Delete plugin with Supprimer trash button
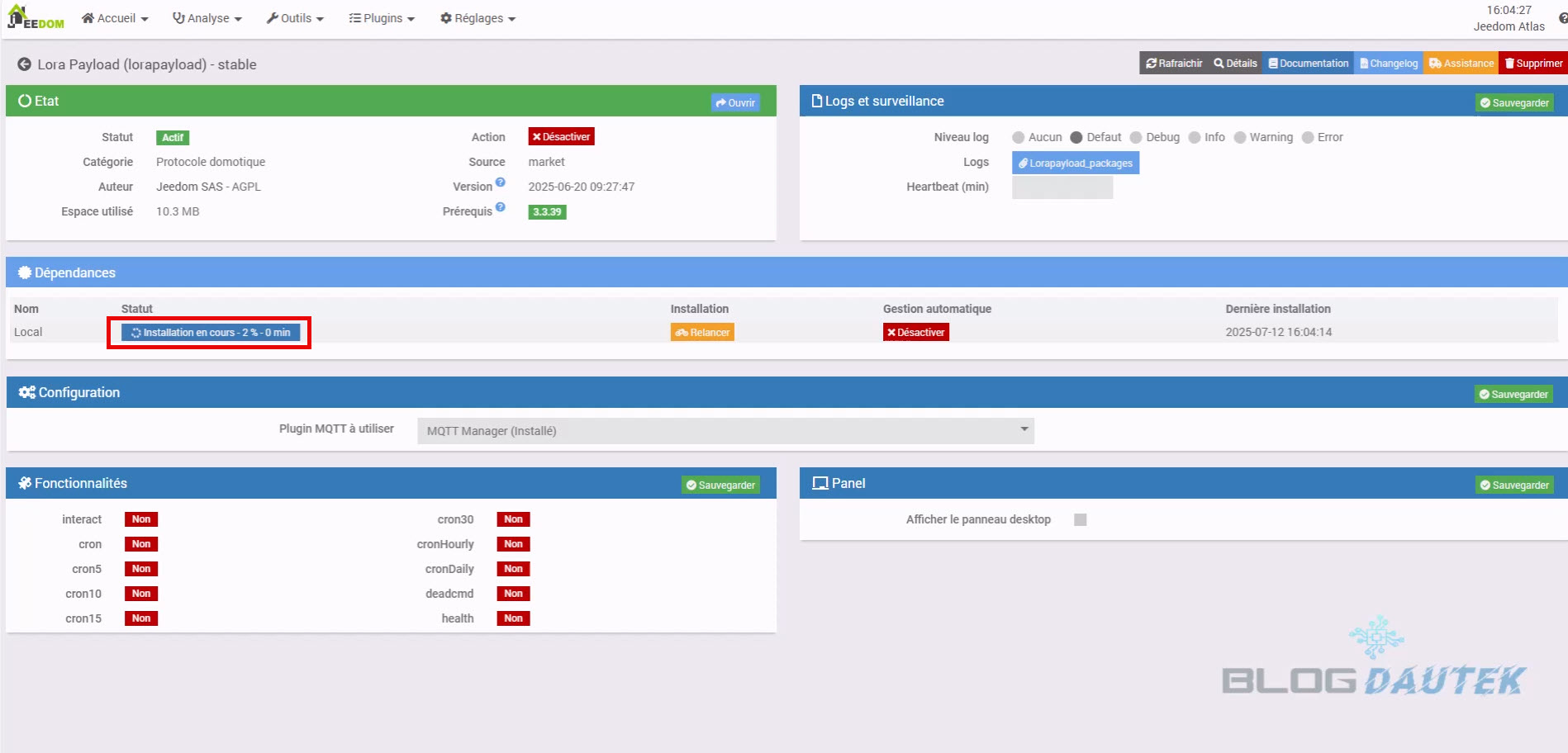The height and width of the screenshot is (753, 1568). tap(1533, 64)
